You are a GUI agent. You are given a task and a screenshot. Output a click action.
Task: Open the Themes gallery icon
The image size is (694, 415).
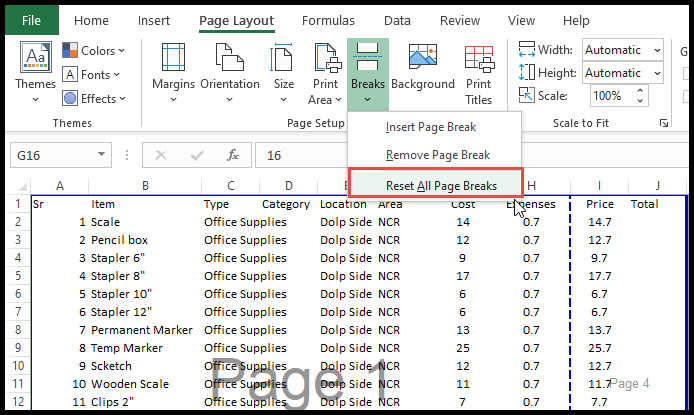[35, 57]
